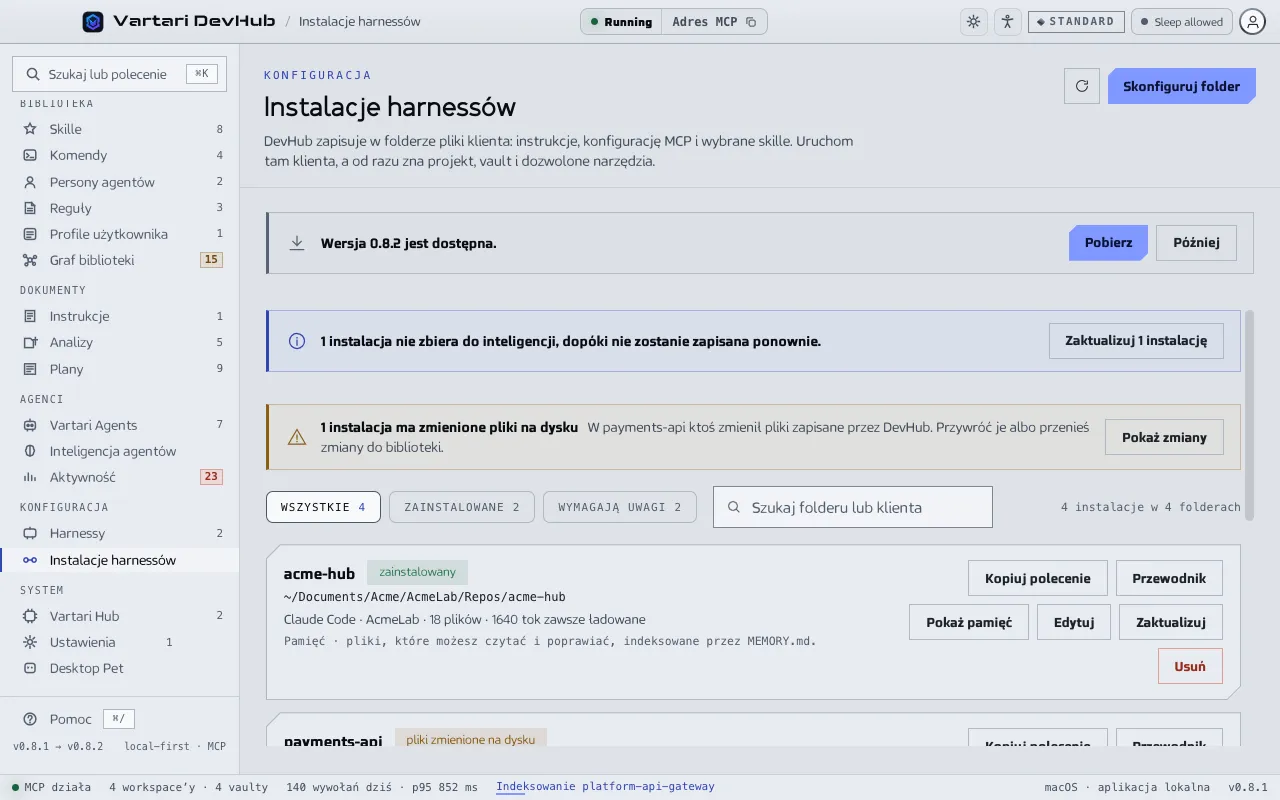This screenshot has height=800, width=1280.
Task: Open the accessibility figure icon
Action: pyautogui.click(x=1007, y=22)
